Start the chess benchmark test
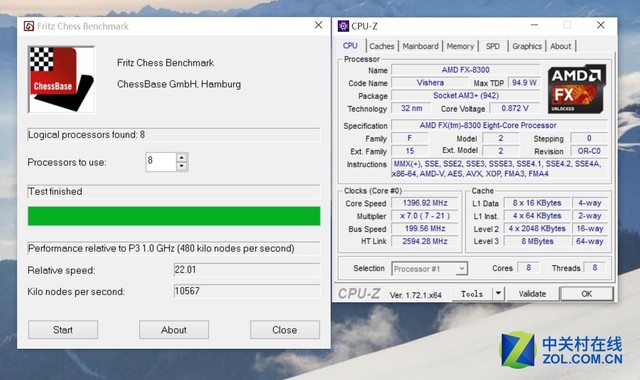The width and height of the screenshot is (640, 380). pos(63,330)
